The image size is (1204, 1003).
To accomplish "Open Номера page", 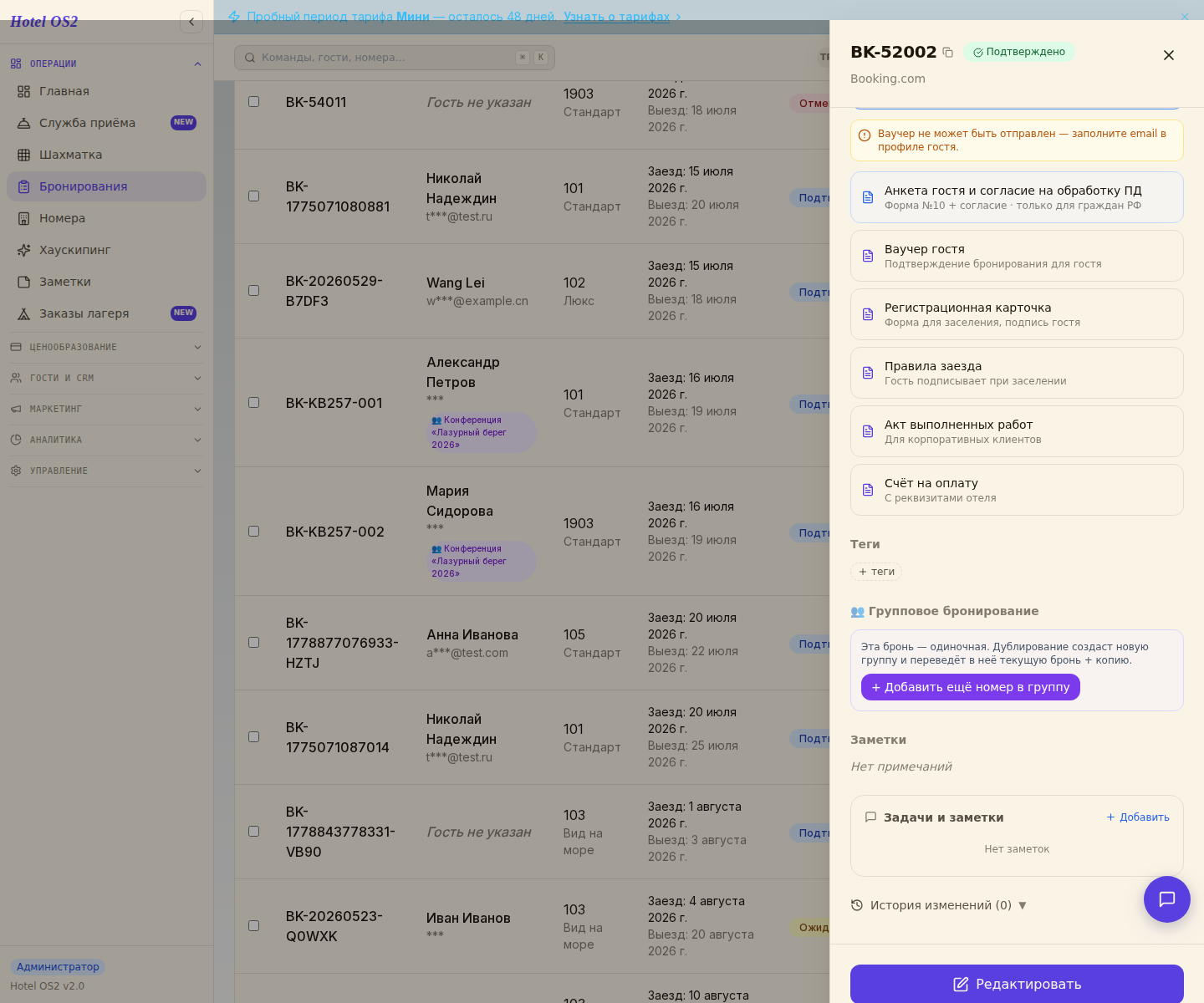I will [106, 218].
